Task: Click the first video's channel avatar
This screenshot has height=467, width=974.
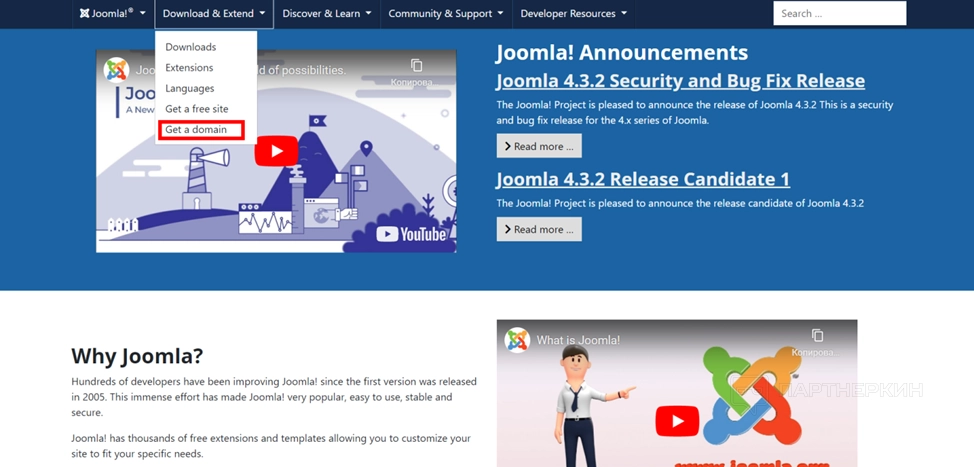Action: click(116, 70)
